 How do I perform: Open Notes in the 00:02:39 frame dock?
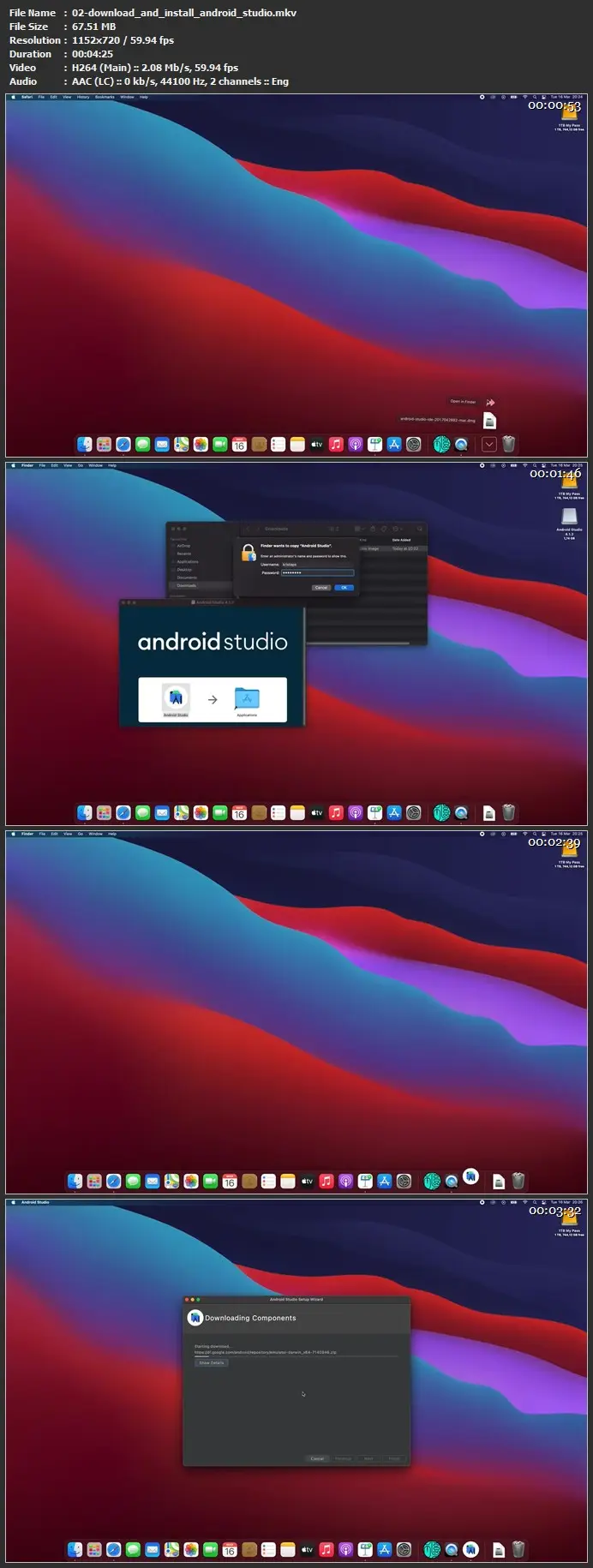(288, 1181)
